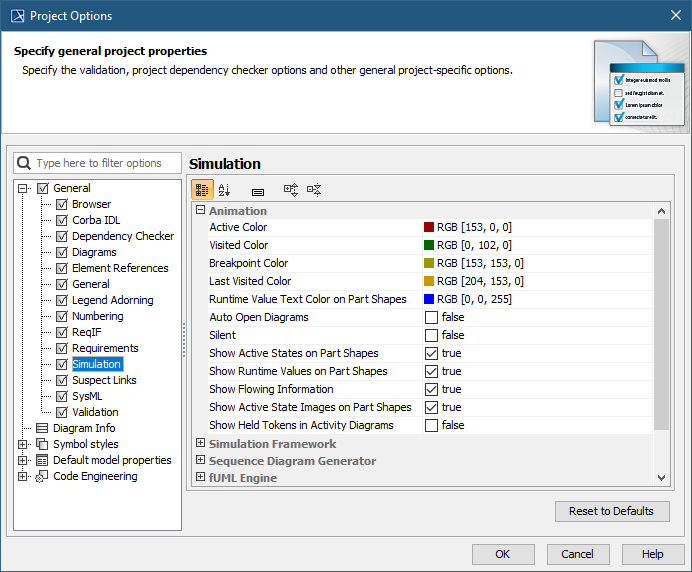The image size is (692, 572).
Task: Toggle the Silent checkbox
Action: (431, 335)
